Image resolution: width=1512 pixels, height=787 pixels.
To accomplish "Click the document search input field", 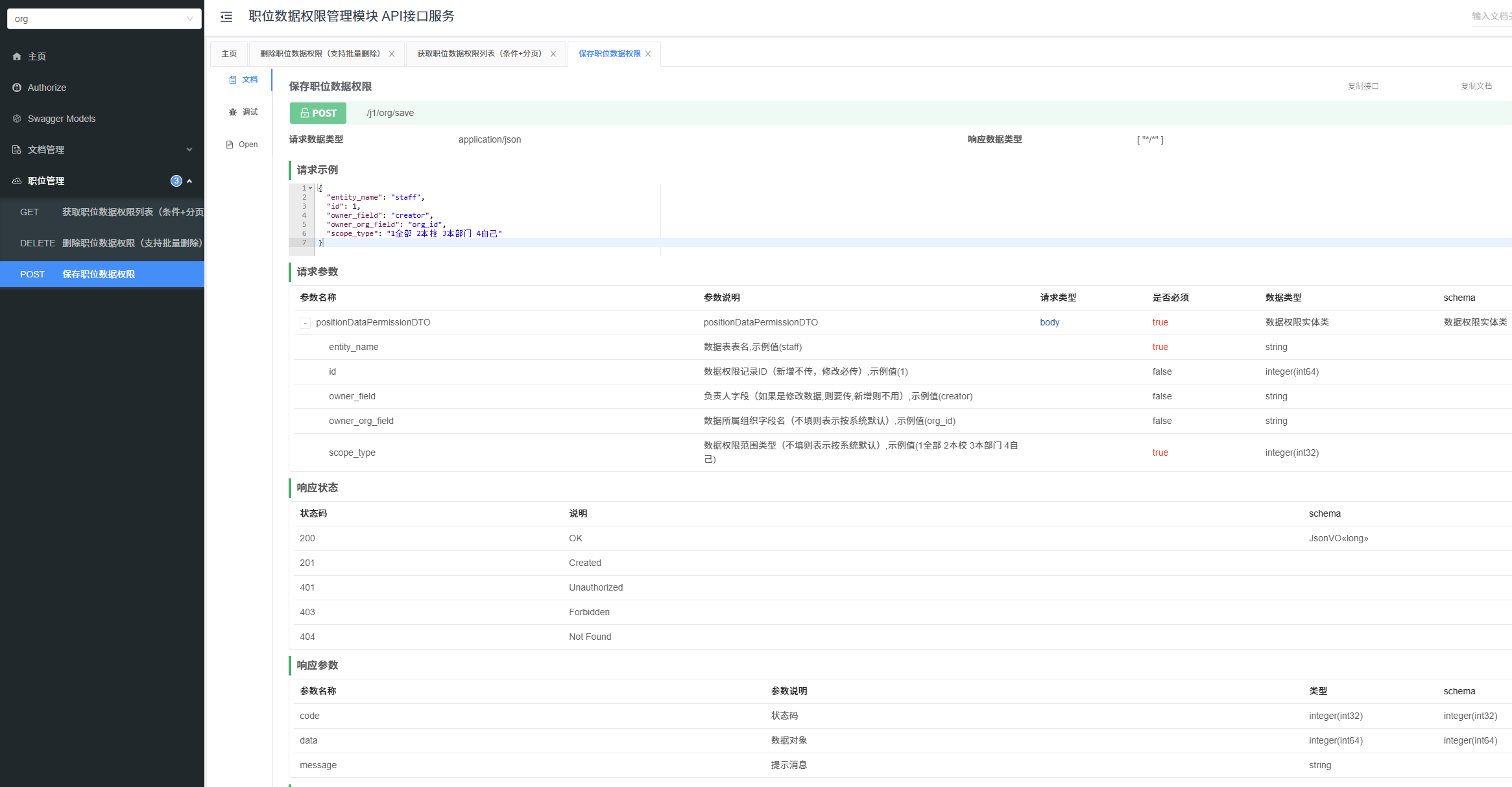I will [1491, 16].
